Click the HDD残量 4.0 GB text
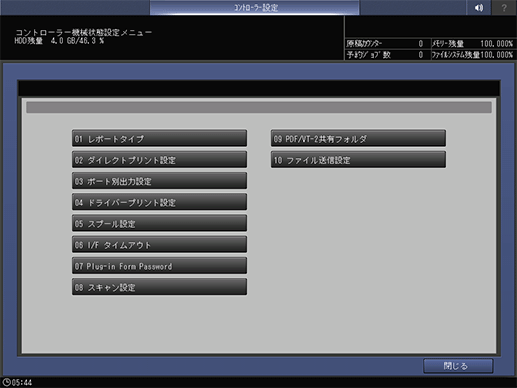 [59, 41]
